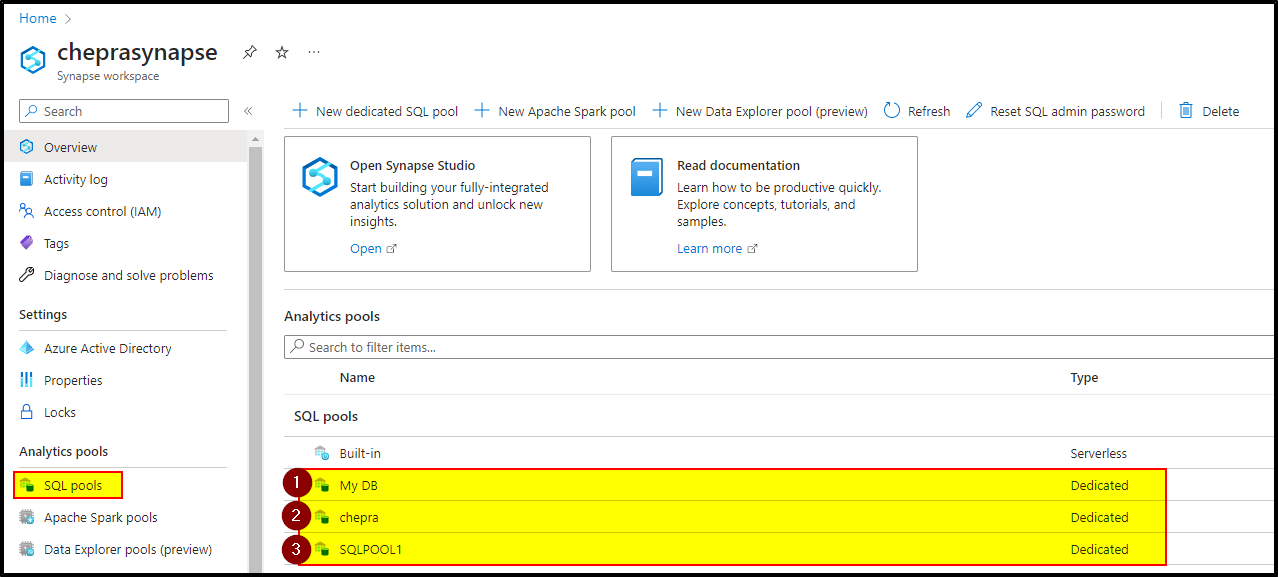Click the cheprasynapse workspace logo icon
The width and height of the screenshot is (1278, 577).
[33, 60]
